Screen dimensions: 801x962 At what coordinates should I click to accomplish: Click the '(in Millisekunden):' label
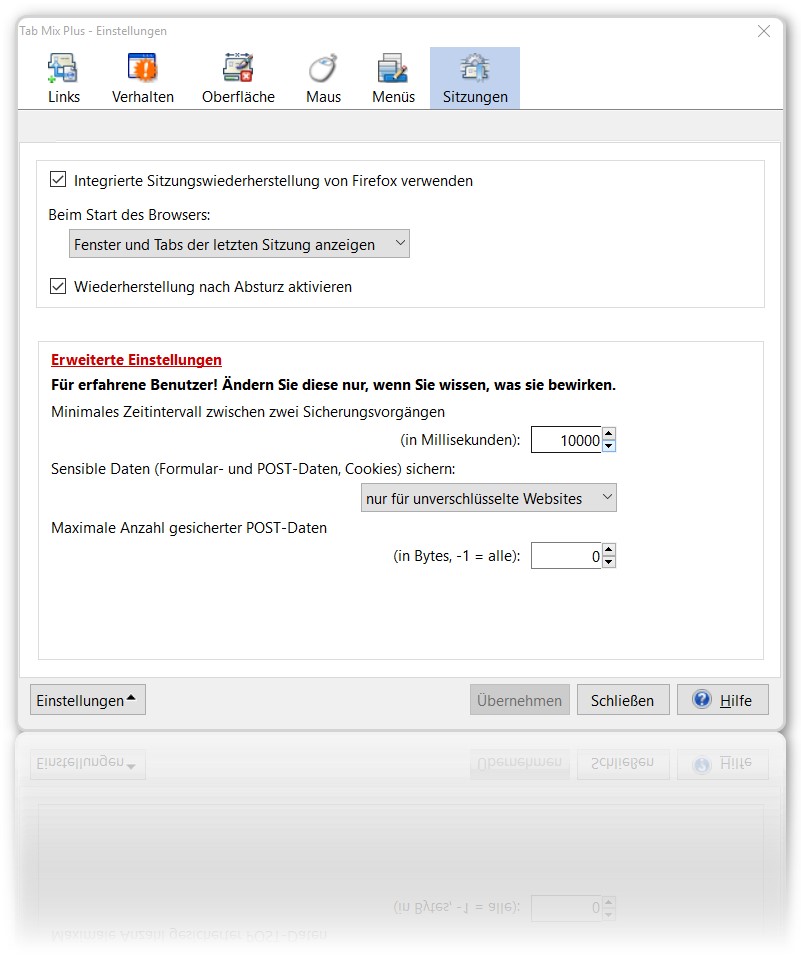pyautogui.click(x=460, y=440)
